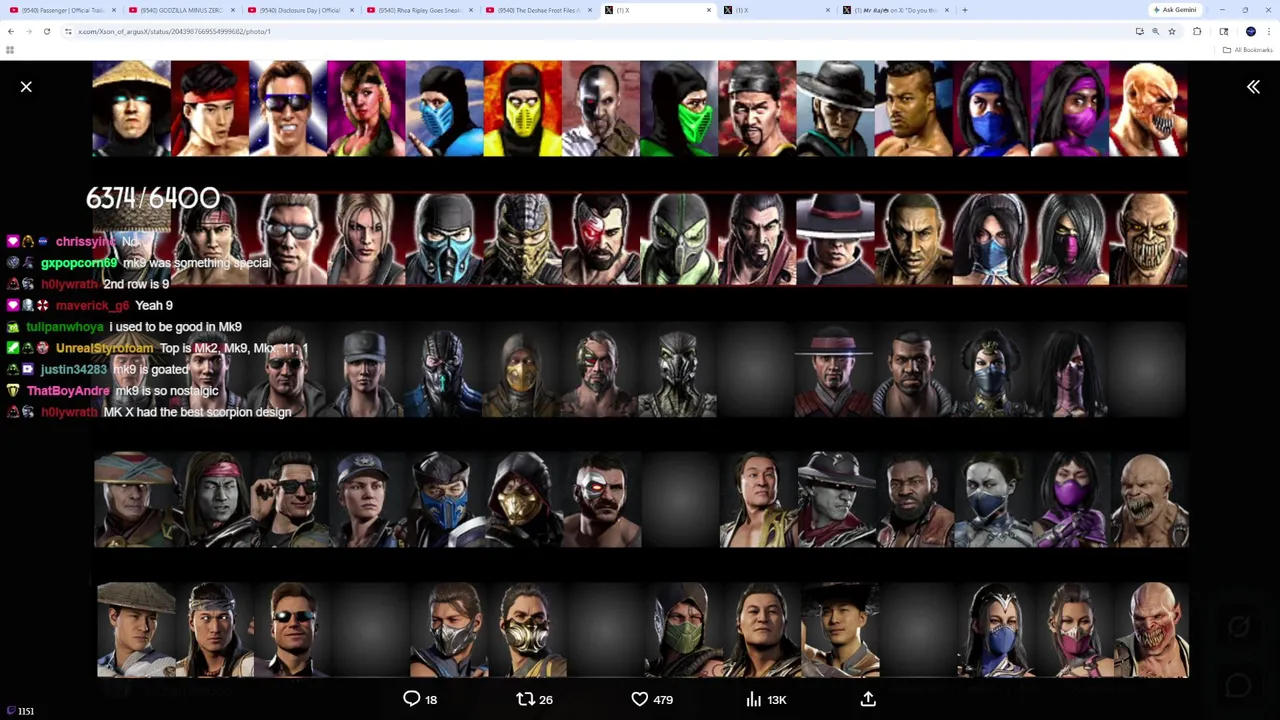This screenshot has width=1280, height=720.
Task: Switch to the inactive (1) X tab
Action: (774, 10)
